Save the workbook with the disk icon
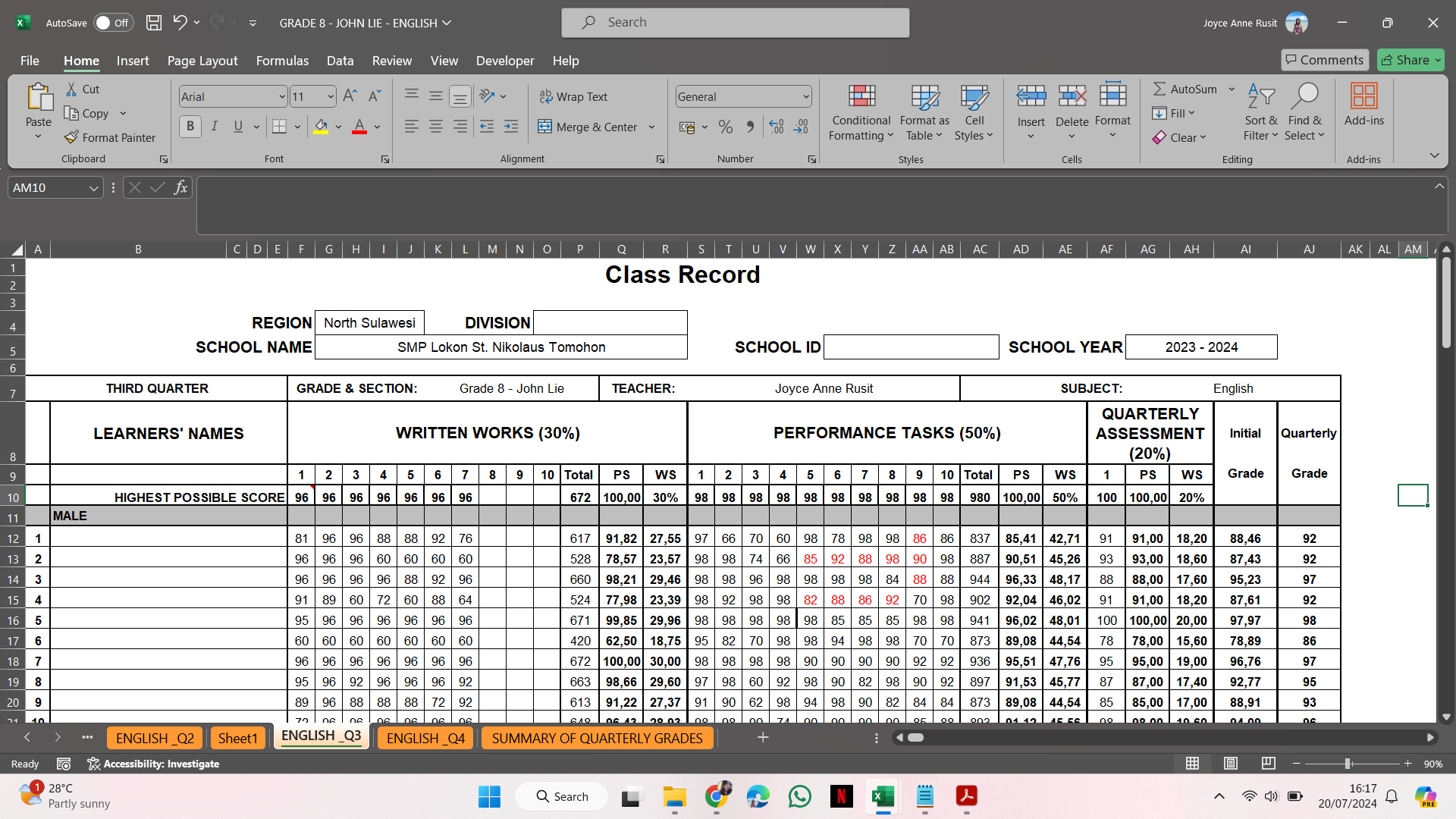The width and height of the screenshot is (1456, 819). tap(154, 23)
